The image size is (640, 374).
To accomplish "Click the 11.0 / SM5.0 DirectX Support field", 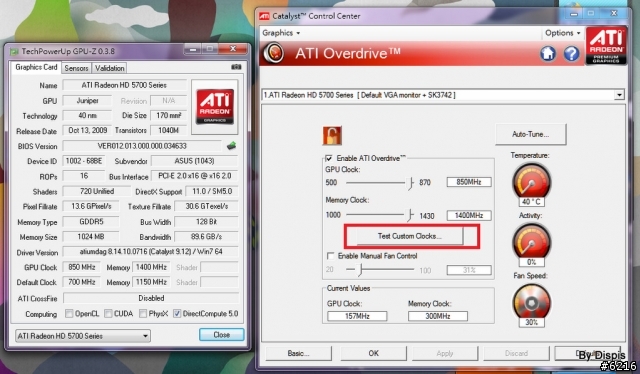I will (x=212, y=191).
